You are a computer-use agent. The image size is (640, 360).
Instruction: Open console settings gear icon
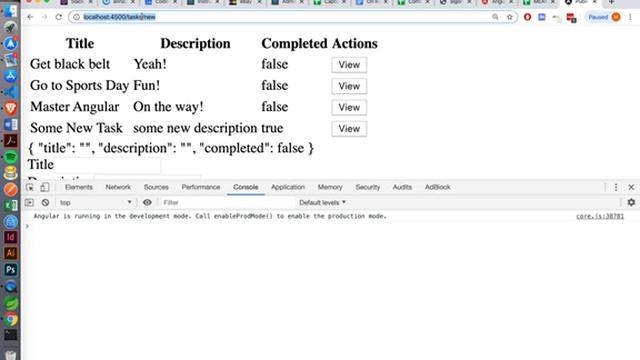point(631,202)
